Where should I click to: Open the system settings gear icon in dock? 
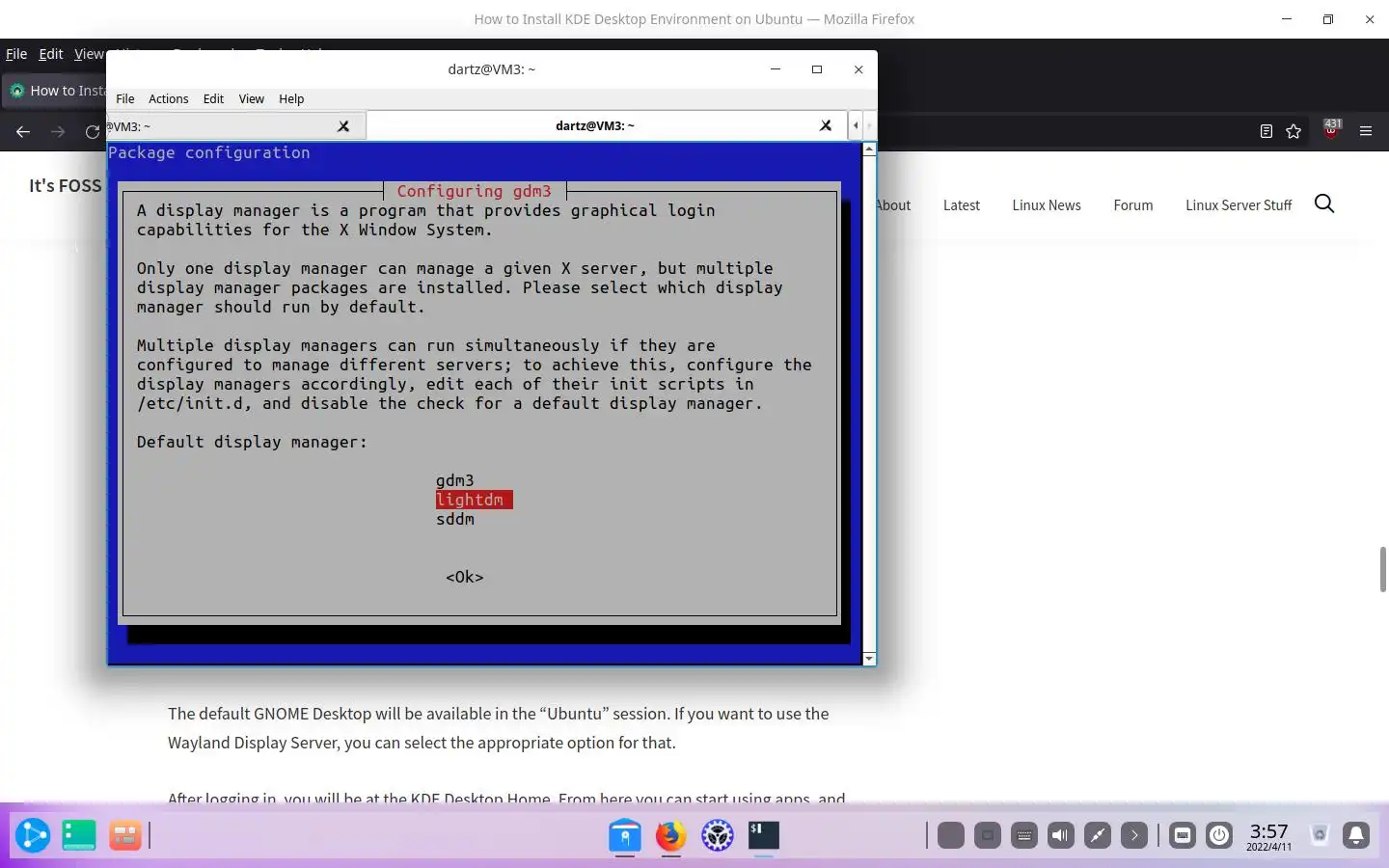(718, 835)
